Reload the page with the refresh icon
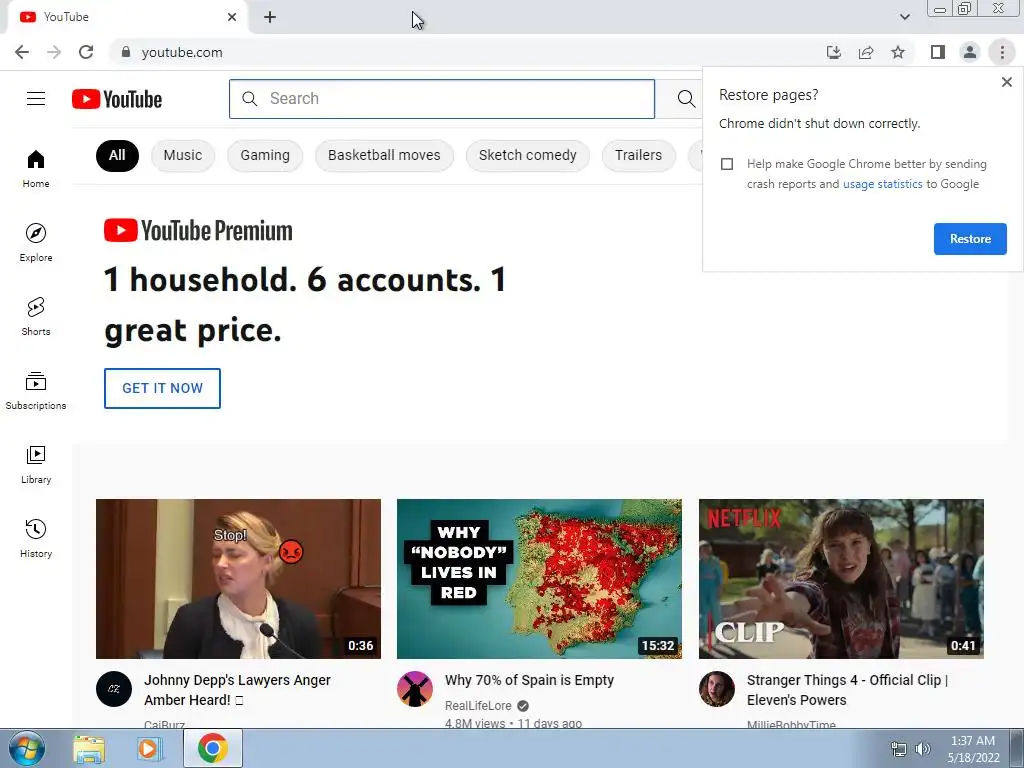The height and width of the screenshot is (768, 1024). (x=86, y=52)
